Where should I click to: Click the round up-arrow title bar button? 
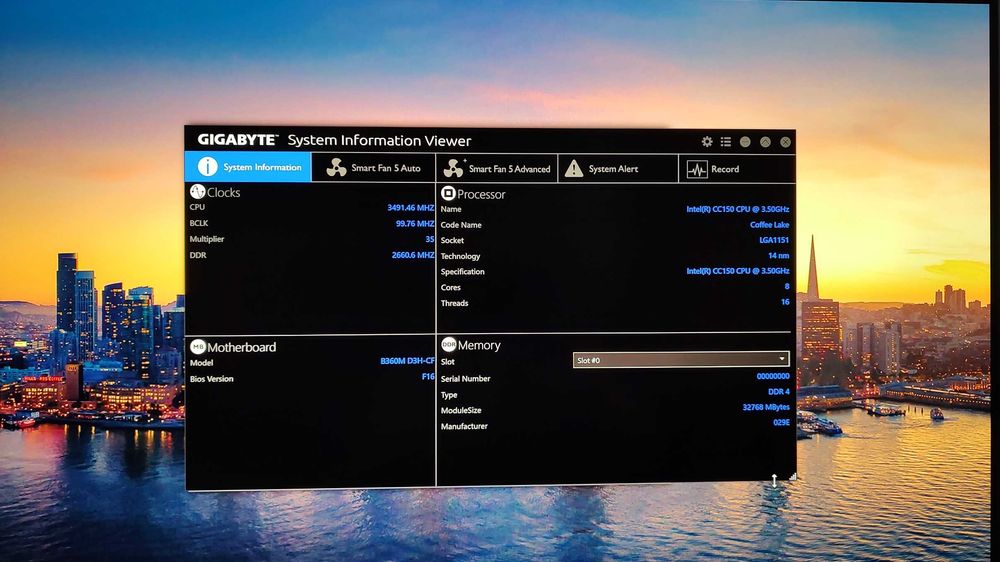765,142
